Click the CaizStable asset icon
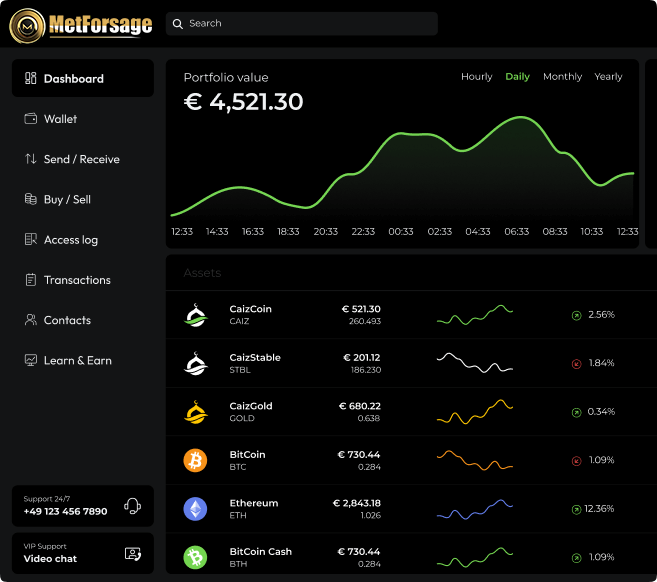The width and height of the screenshot is (657, 582). click(195, 363)
